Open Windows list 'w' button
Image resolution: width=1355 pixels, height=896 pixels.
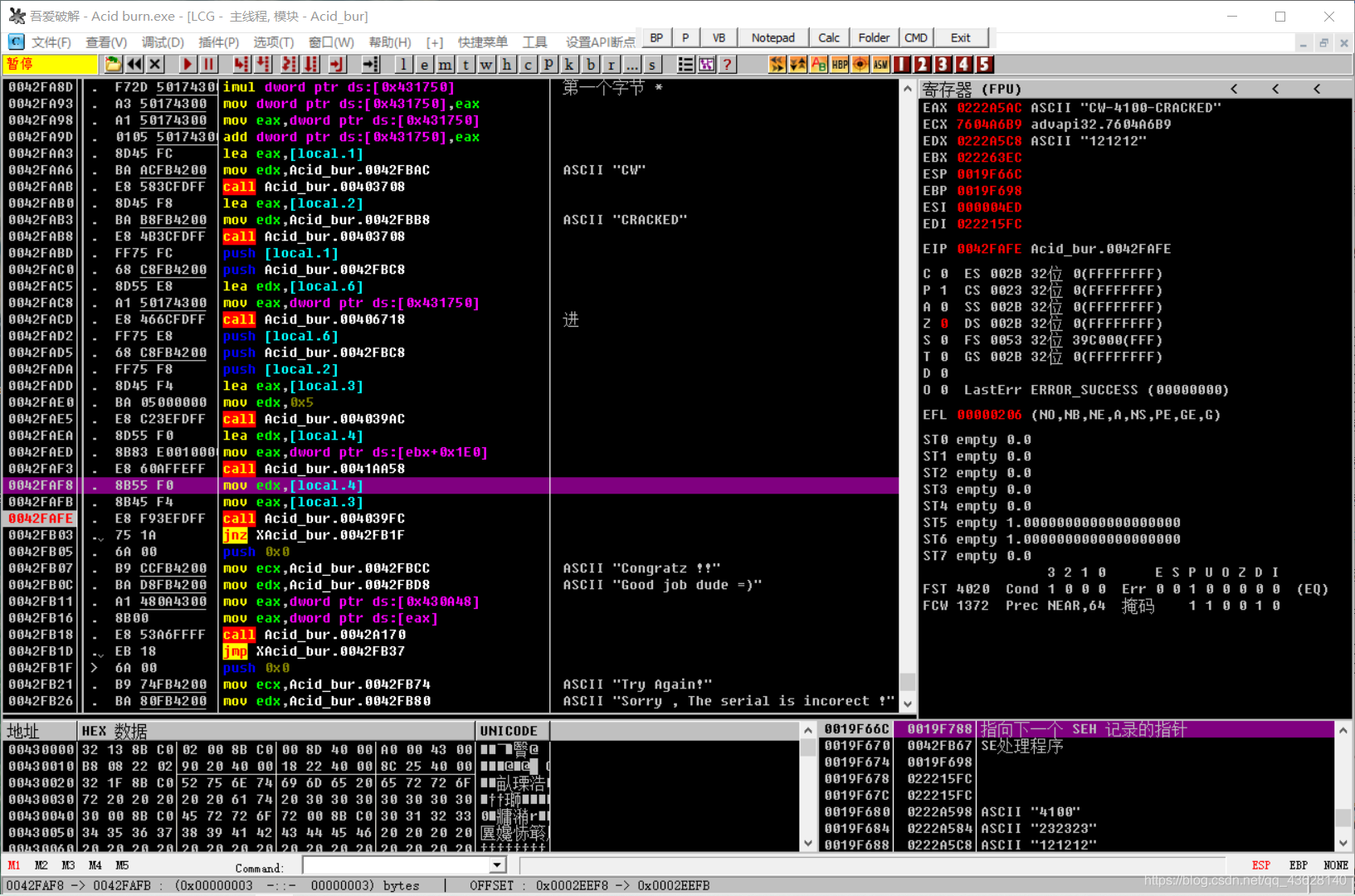486,64
